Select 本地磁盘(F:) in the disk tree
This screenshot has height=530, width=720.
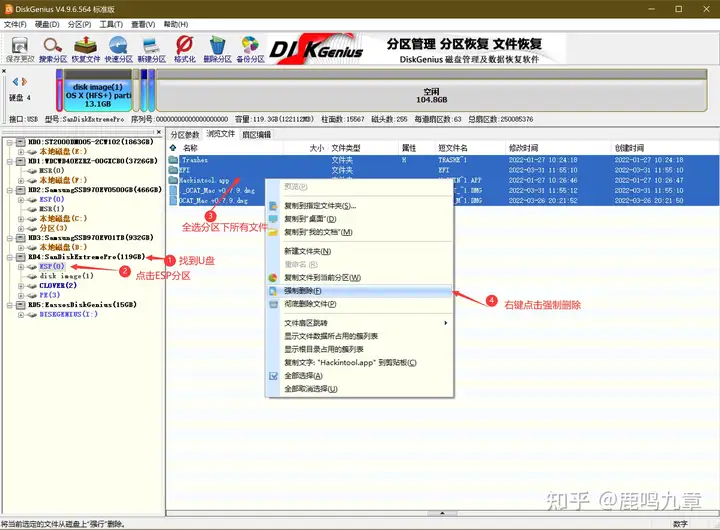pos(63,180)
